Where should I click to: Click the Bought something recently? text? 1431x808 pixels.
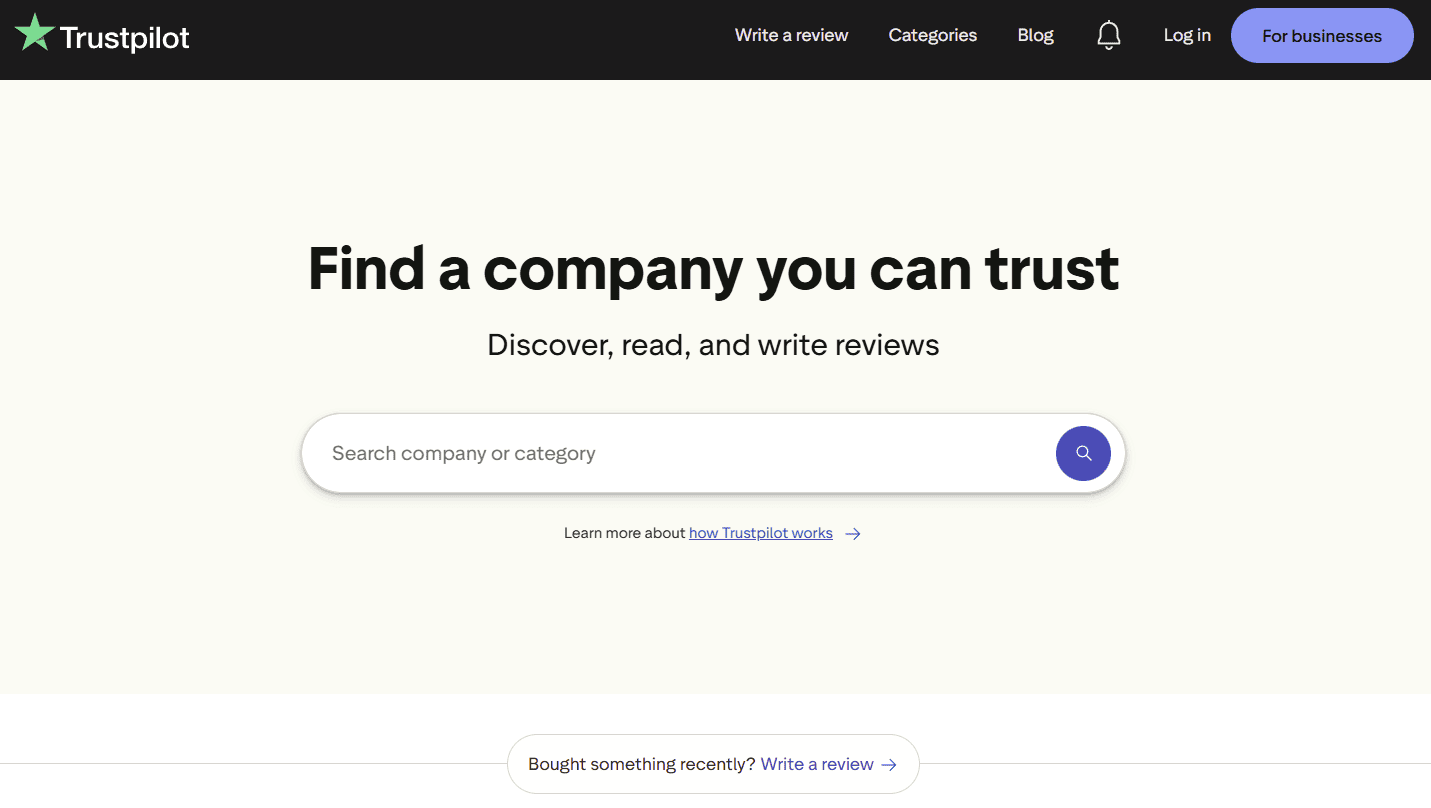(642, 764)
